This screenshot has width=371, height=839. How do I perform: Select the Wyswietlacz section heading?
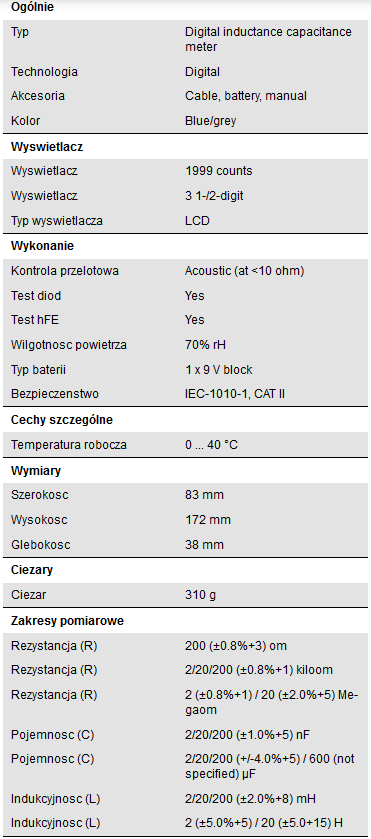click(47, 147)
